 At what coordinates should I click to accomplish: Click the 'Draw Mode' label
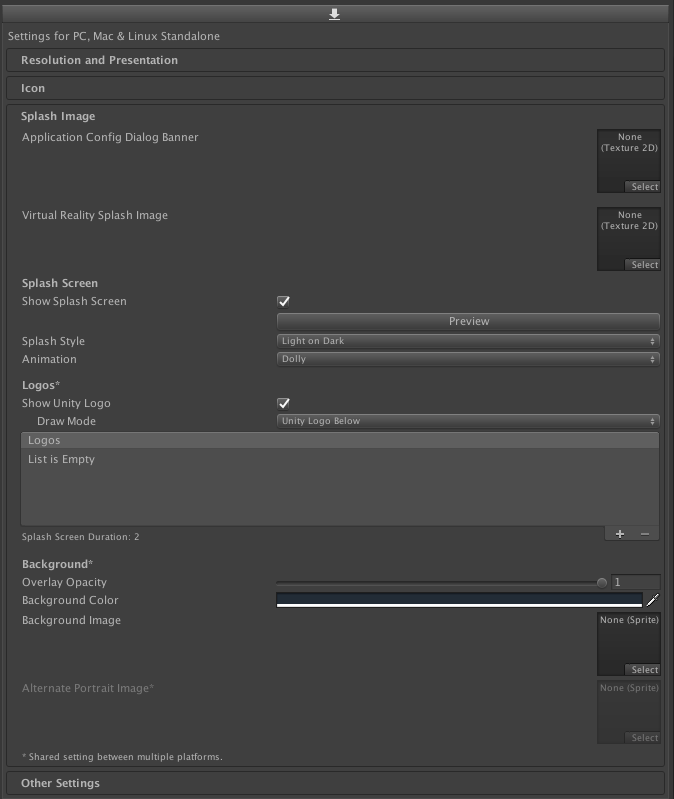[66, 421]
